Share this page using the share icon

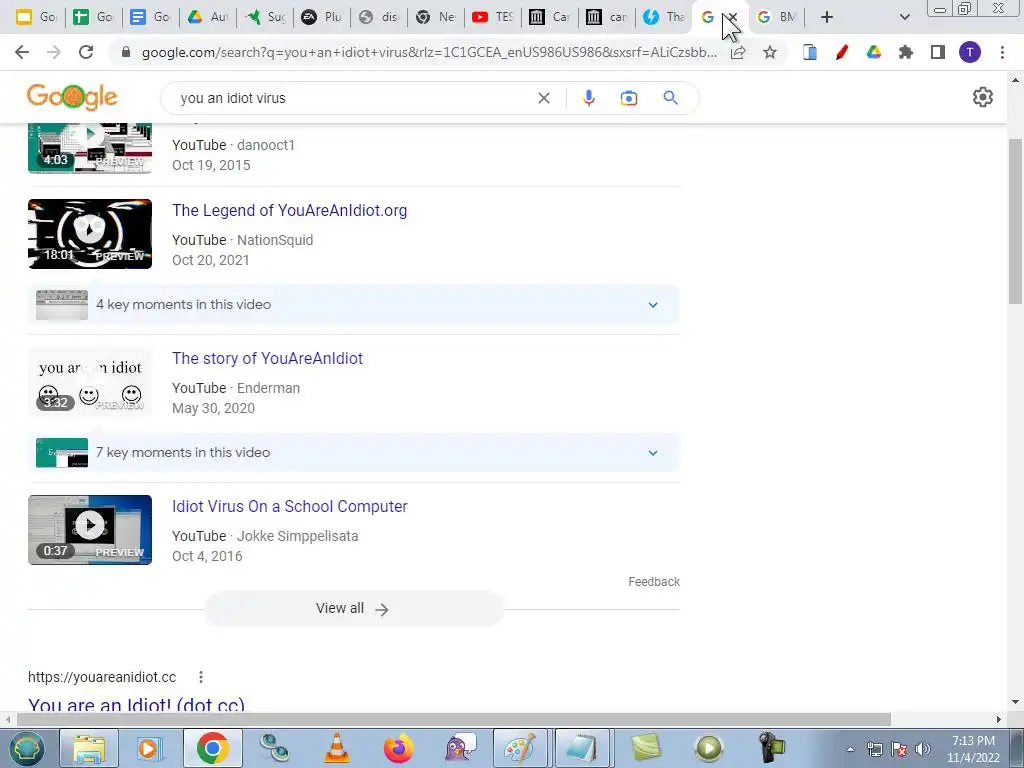(738, 52)
